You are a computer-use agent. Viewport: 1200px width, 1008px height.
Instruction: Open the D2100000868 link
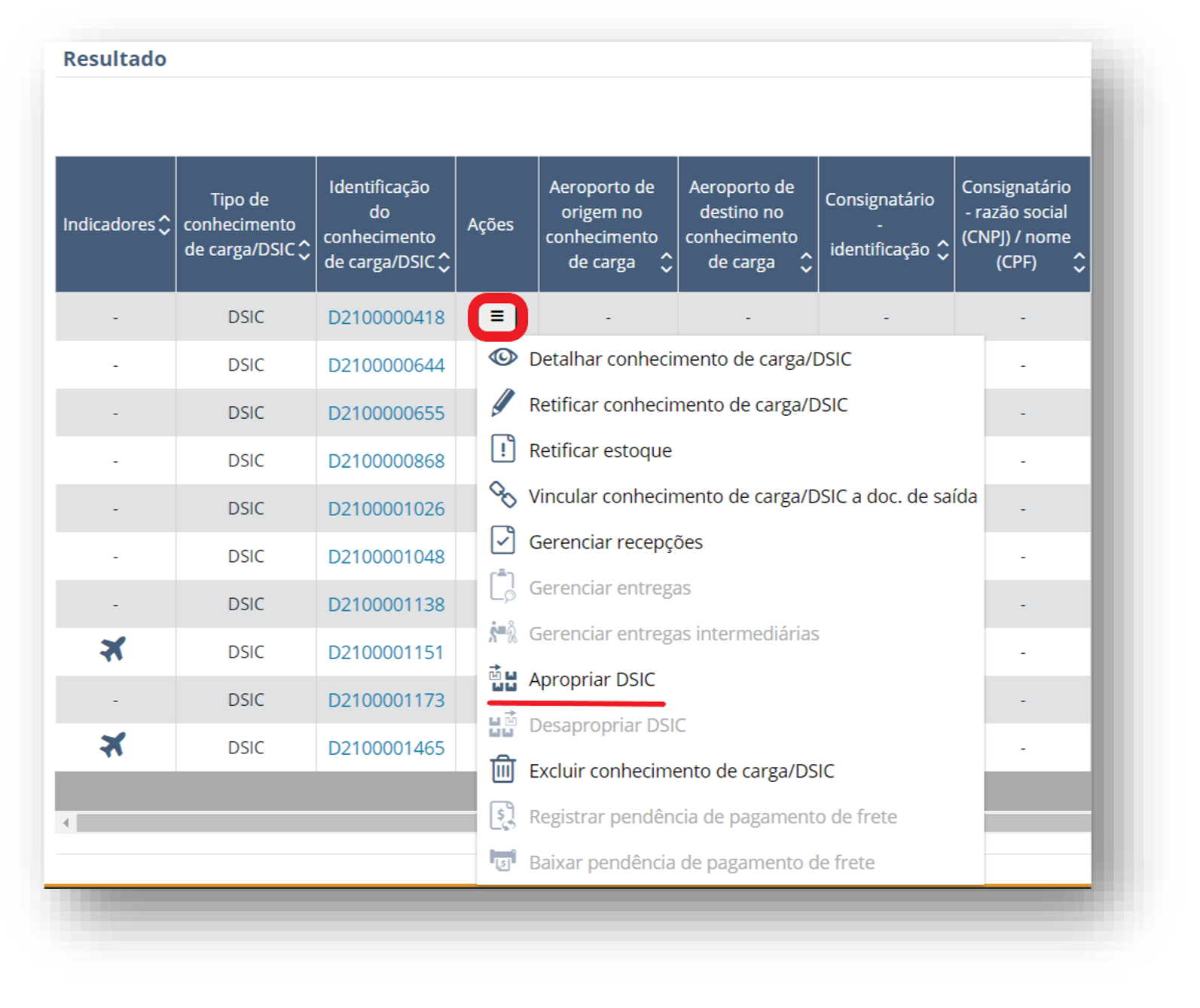click(x=386, y=461)
